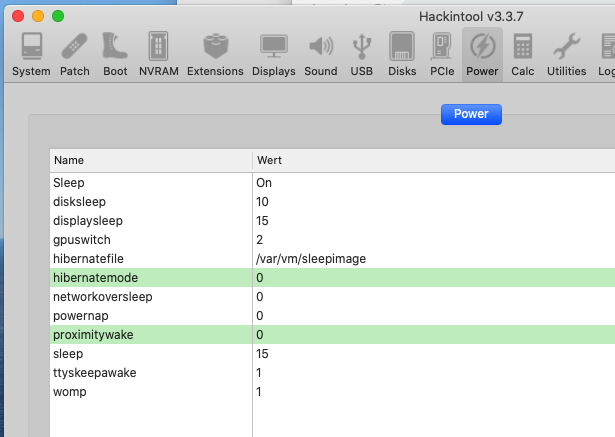Select the hibernatemode row

pyautogui.click(x=95, y=278)
